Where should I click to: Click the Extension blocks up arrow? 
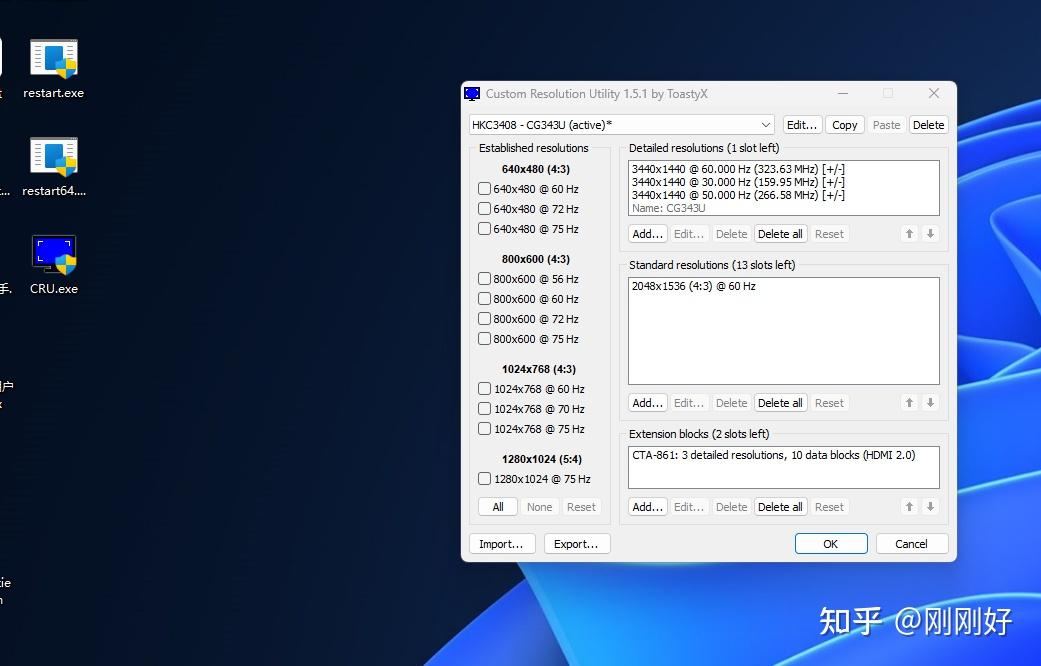point(910,507)
